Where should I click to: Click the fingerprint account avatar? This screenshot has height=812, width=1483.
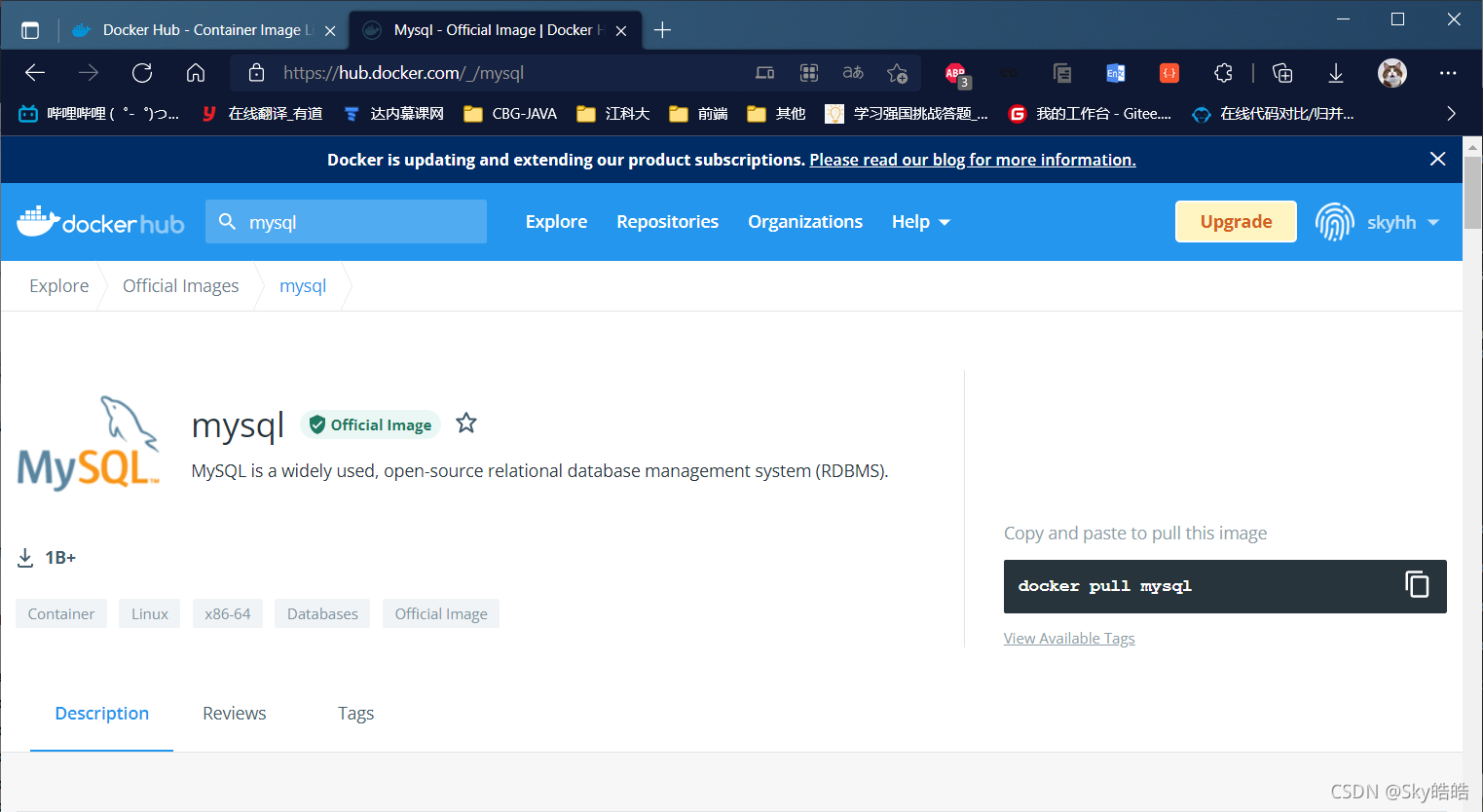[1335, 222]
